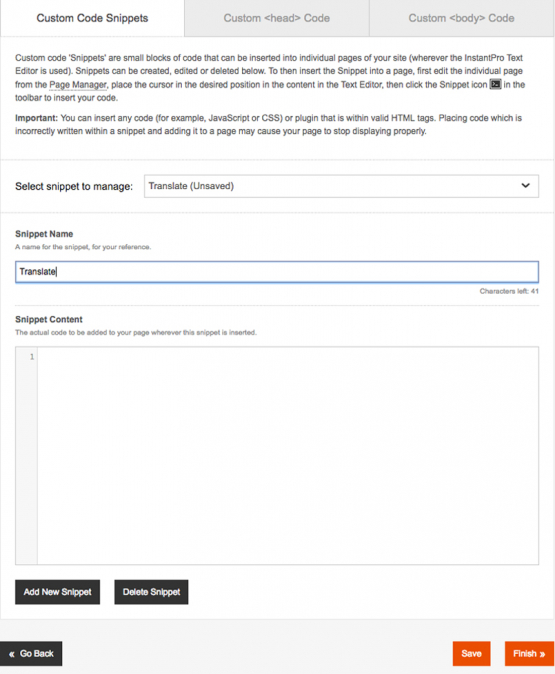Click the double-chevron icon on Go Back
Viewport: 555px width, 674px height.
click(x=12, y=654)
